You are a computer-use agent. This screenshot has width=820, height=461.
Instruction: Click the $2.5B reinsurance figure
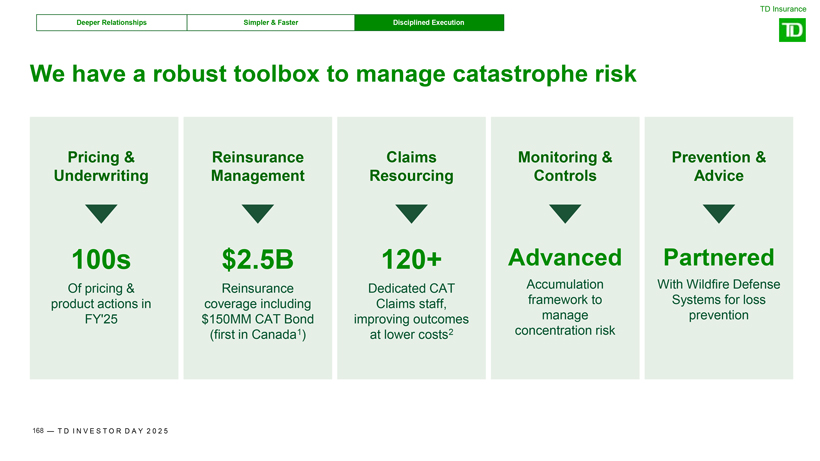[257, 259]
